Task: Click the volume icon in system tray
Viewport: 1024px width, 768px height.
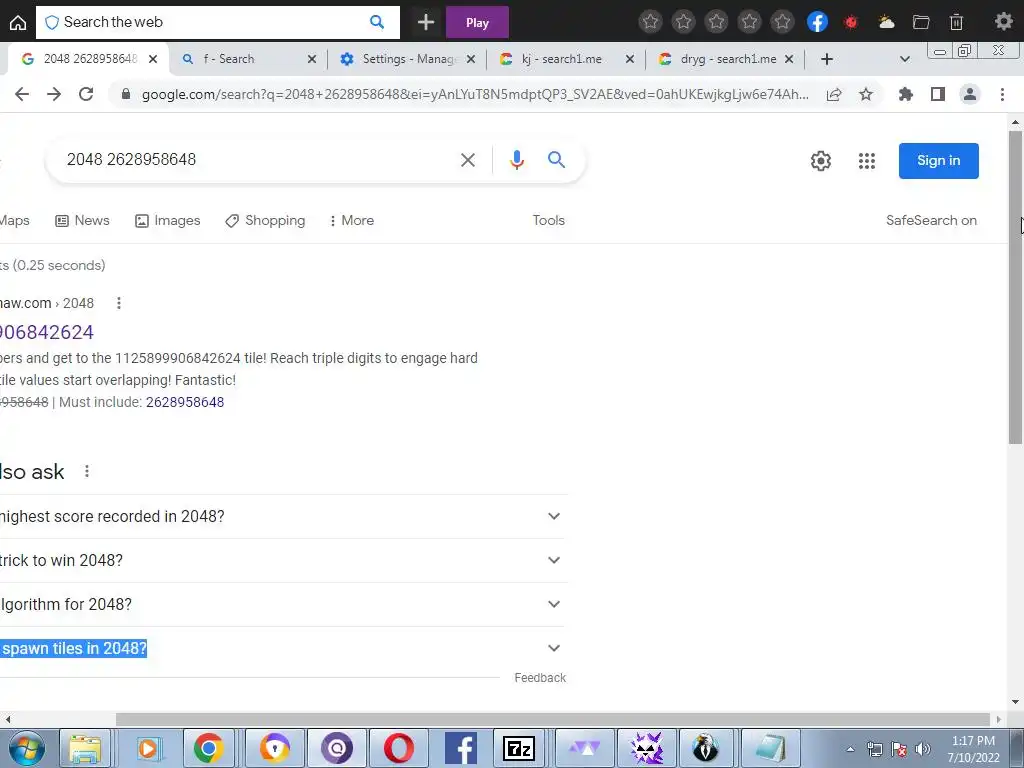Action: pos(922,749)
